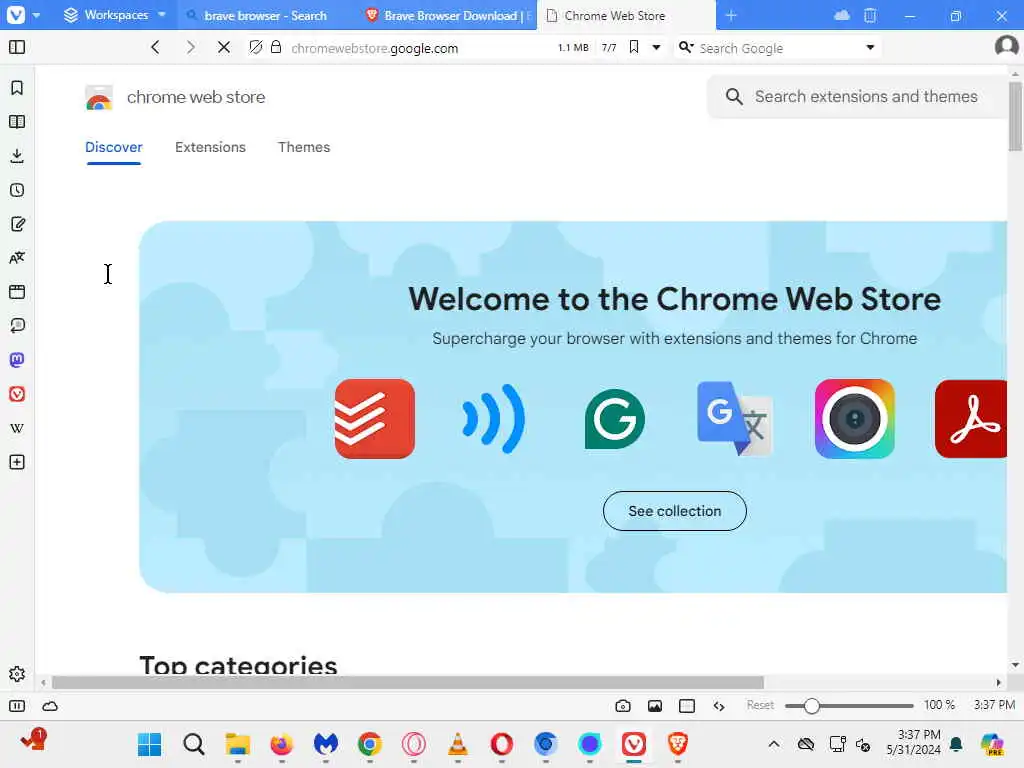View site info padlock icon
The image size is (1024, 768).
[276, 47]
